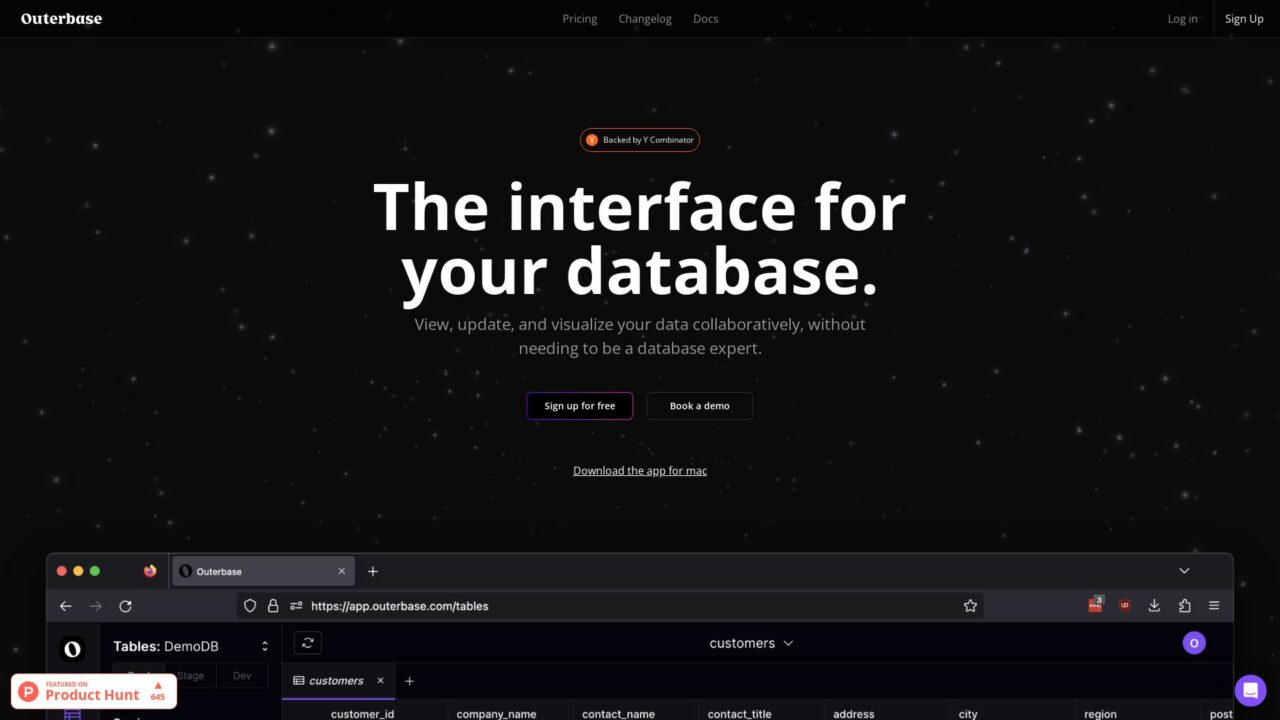1280x720 pixels.
Task: Bookmark the page with the star icon
Action: coord(970,605)
